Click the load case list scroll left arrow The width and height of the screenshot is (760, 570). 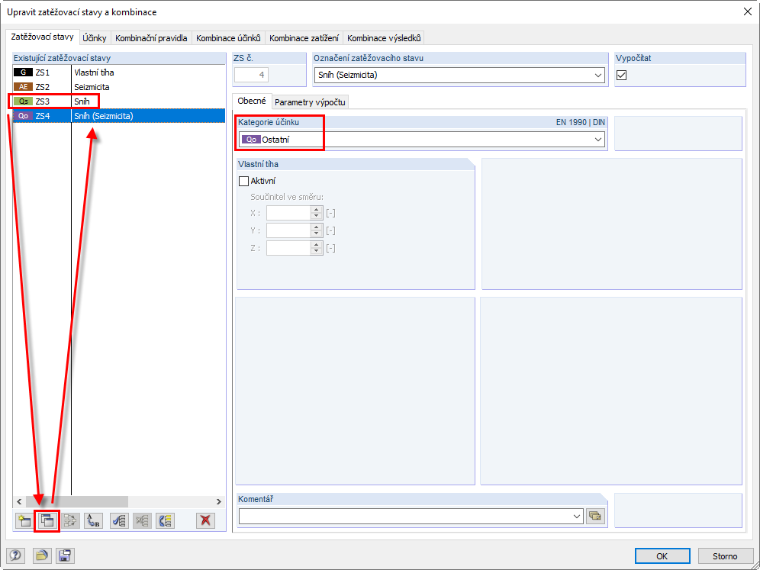point(19,501)
